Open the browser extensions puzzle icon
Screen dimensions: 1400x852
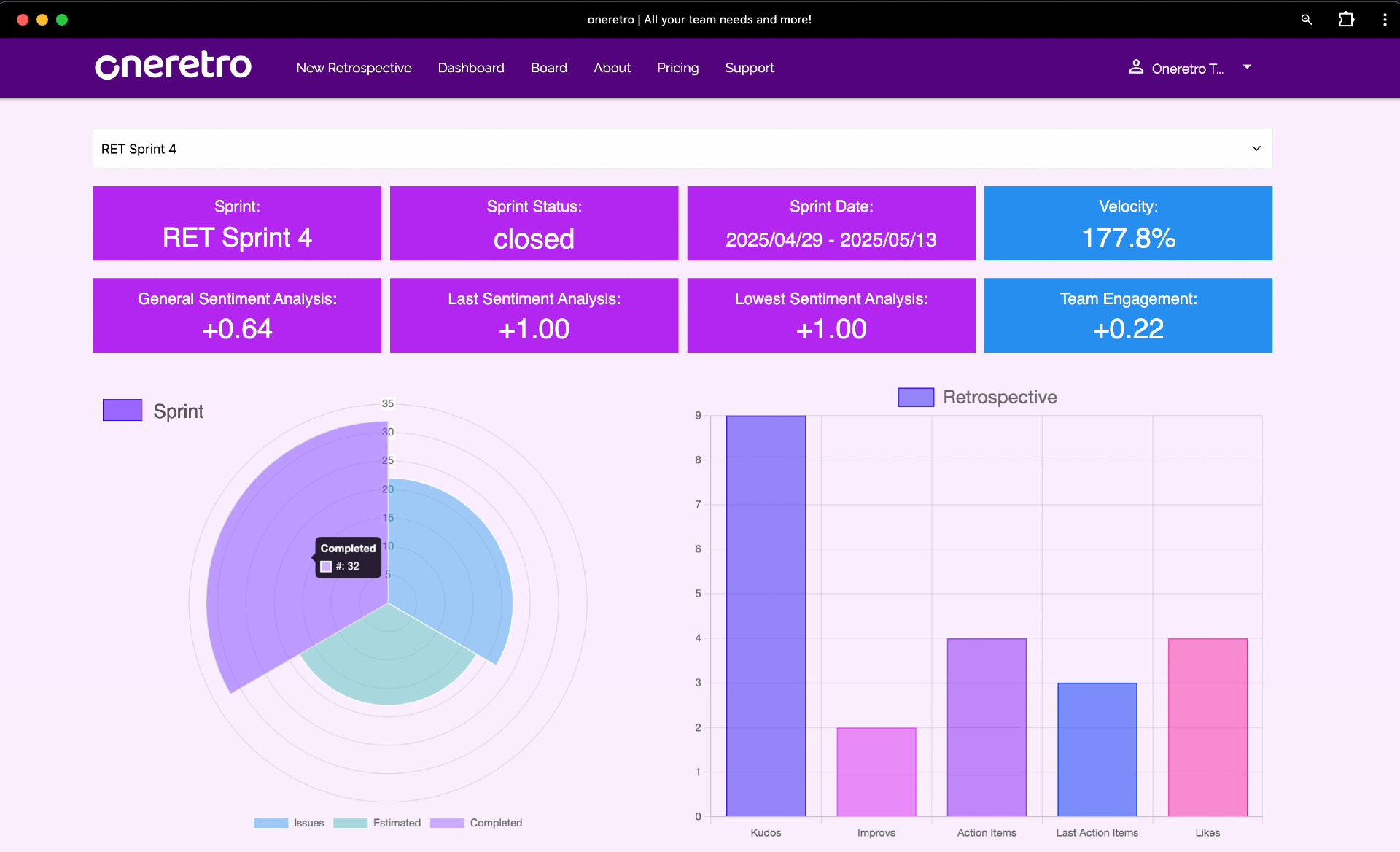(x=1345, y=20)
